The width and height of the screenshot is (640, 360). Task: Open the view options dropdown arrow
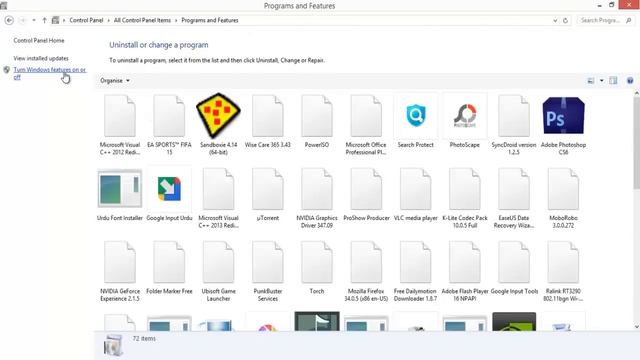[602, 80]
